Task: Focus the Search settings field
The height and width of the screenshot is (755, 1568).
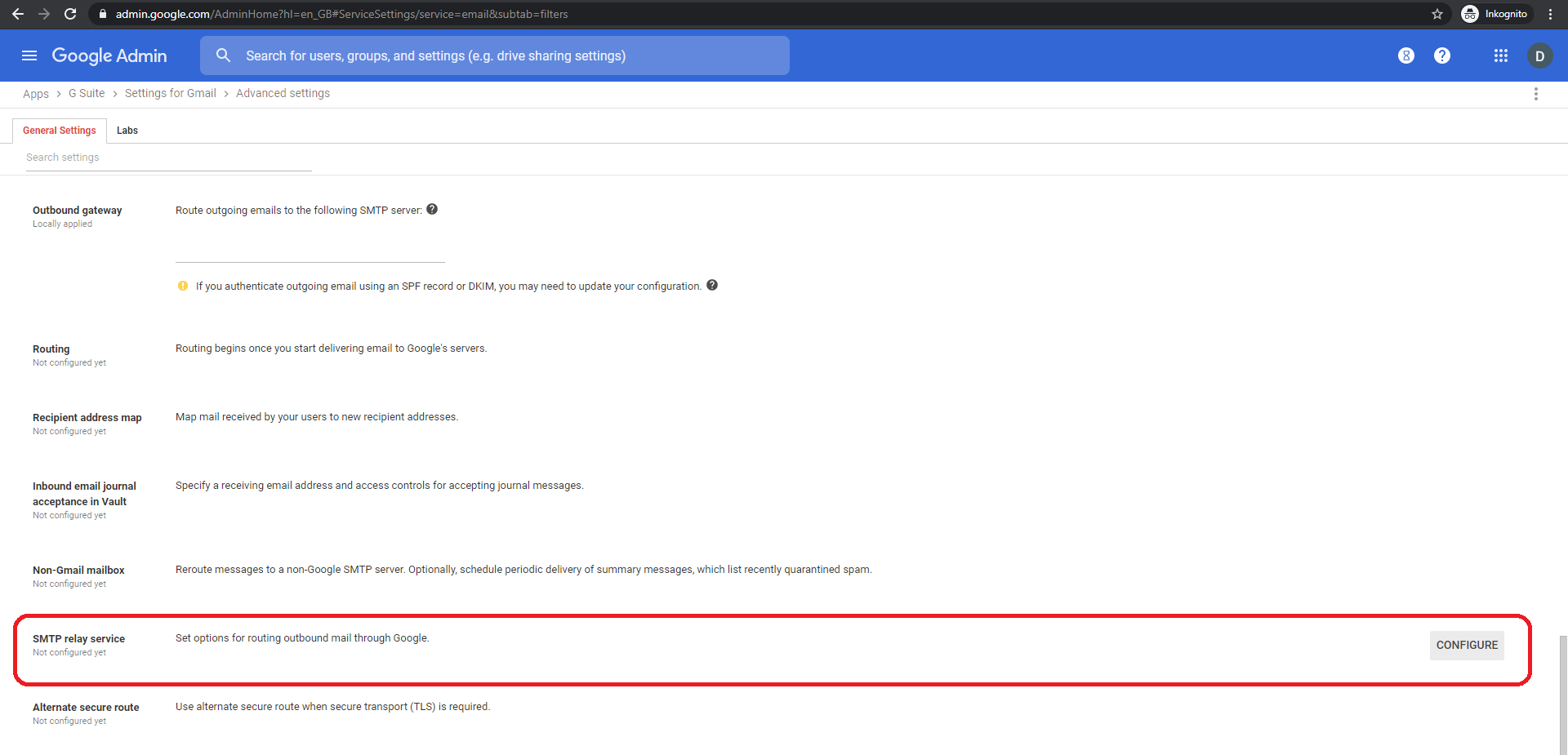Action: point(169,158)
